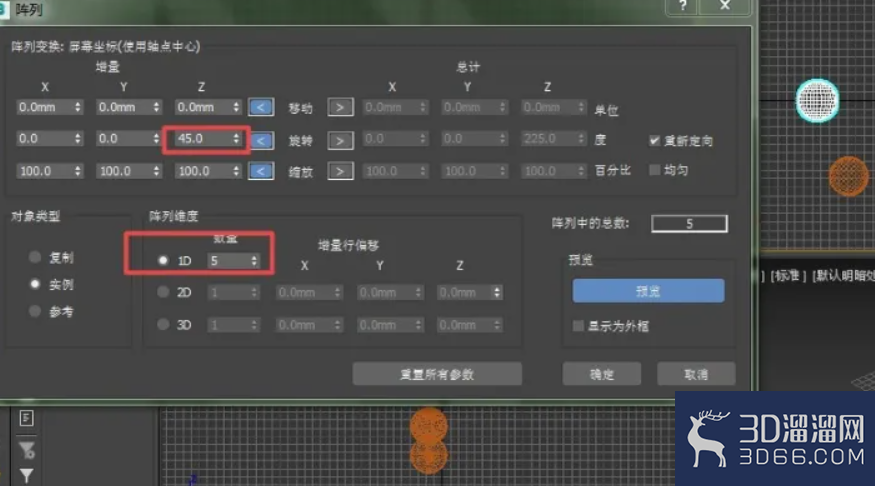Click spinner arrows of 1D count field
The width and height of the screenshot is (875, 486).
pos(254,261)
